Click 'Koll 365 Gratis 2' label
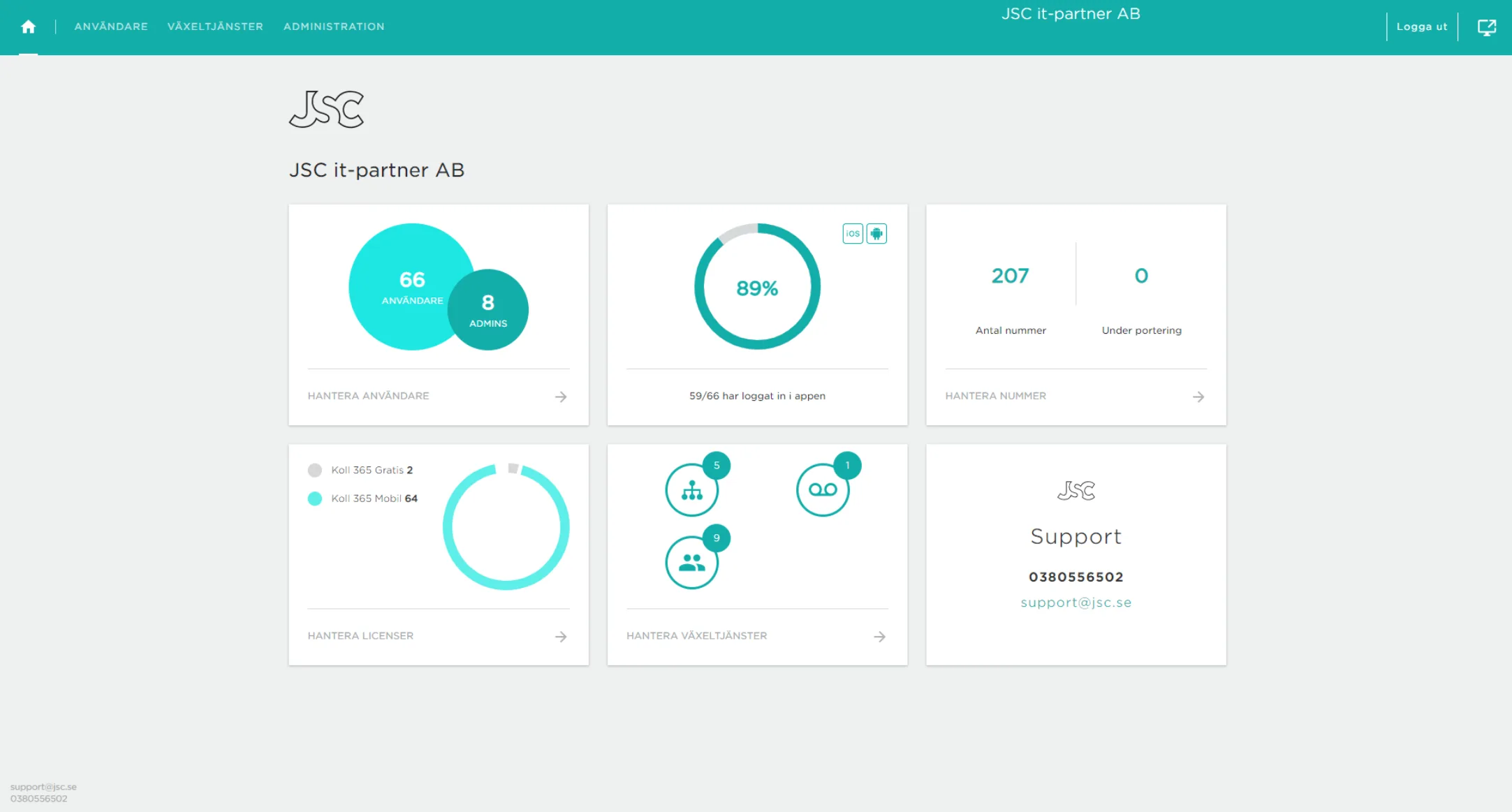The height and width of the screenshot is (812, 1512). (x=372, y=470)
